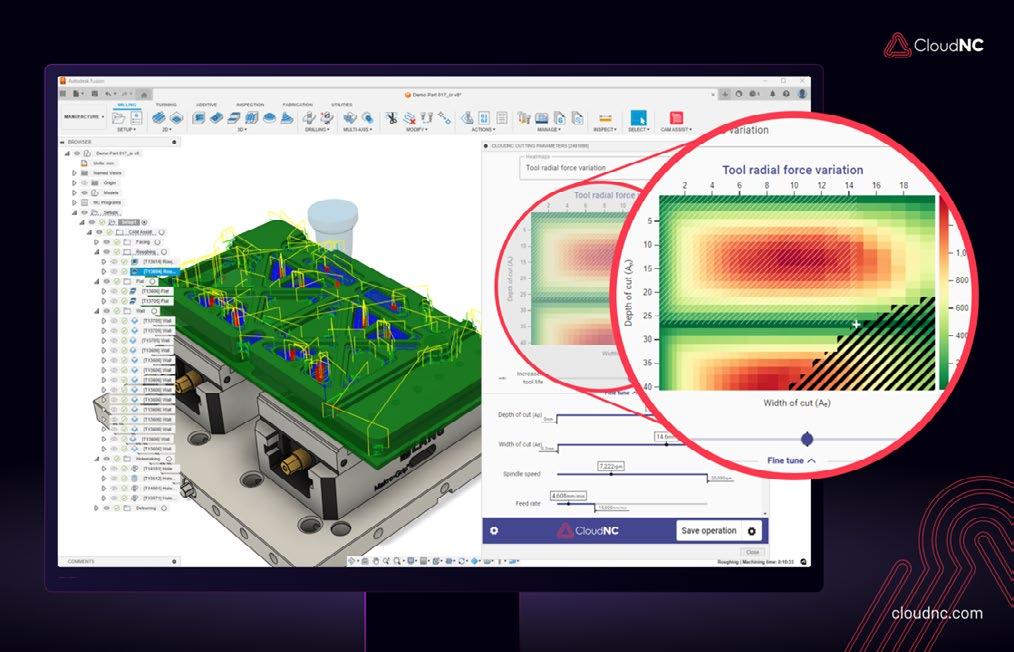Click the setup sheet icon in SETUP group
Viewport: 1014px width, 652px height.
coord(136,118)
